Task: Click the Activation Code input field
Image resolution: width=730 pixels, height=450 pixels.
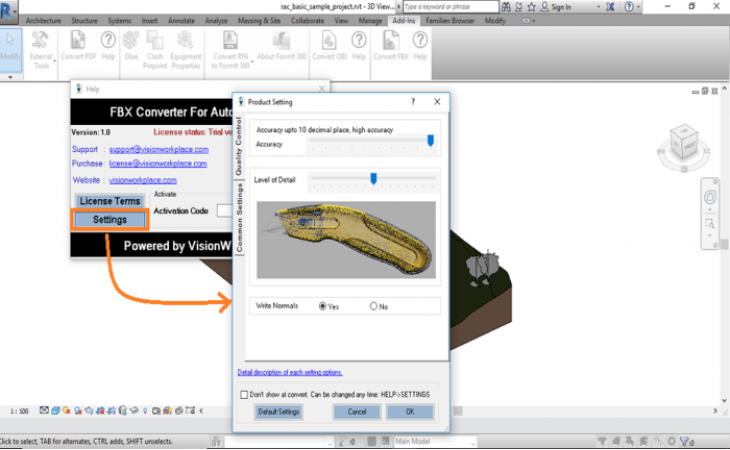Action: (225, 211)
